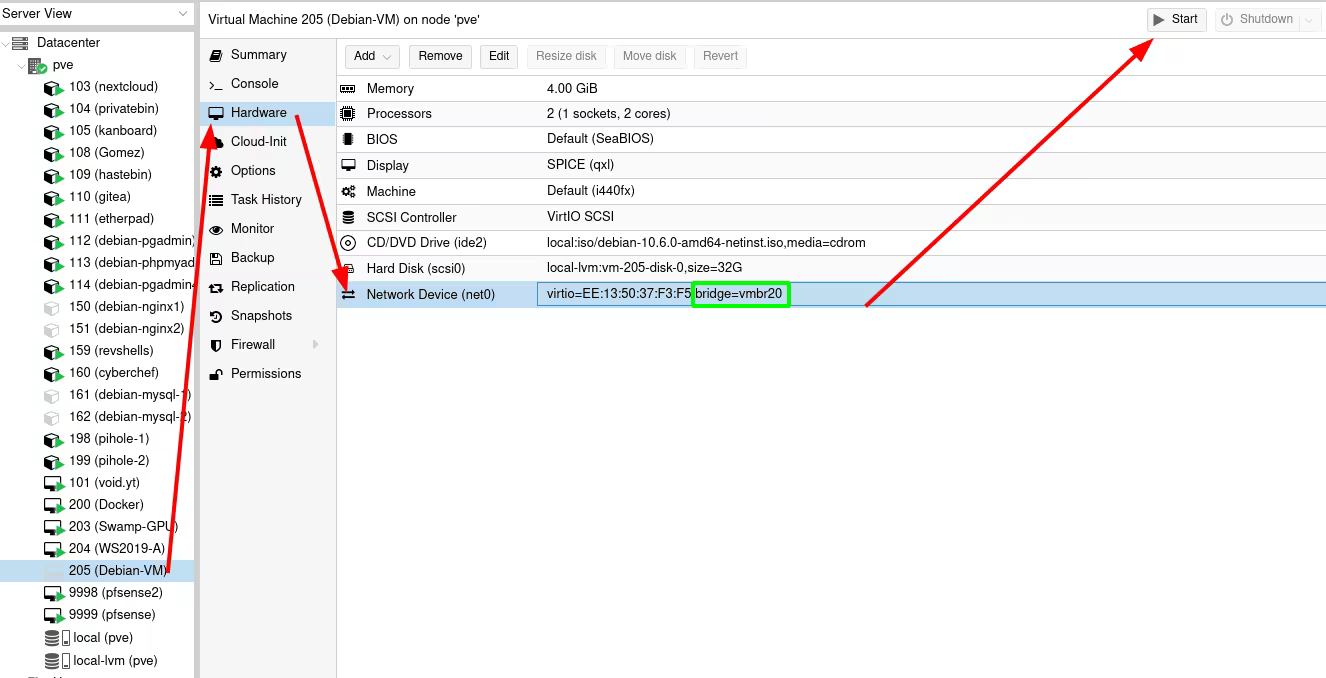Go to Task History tab

click(266, 200)
